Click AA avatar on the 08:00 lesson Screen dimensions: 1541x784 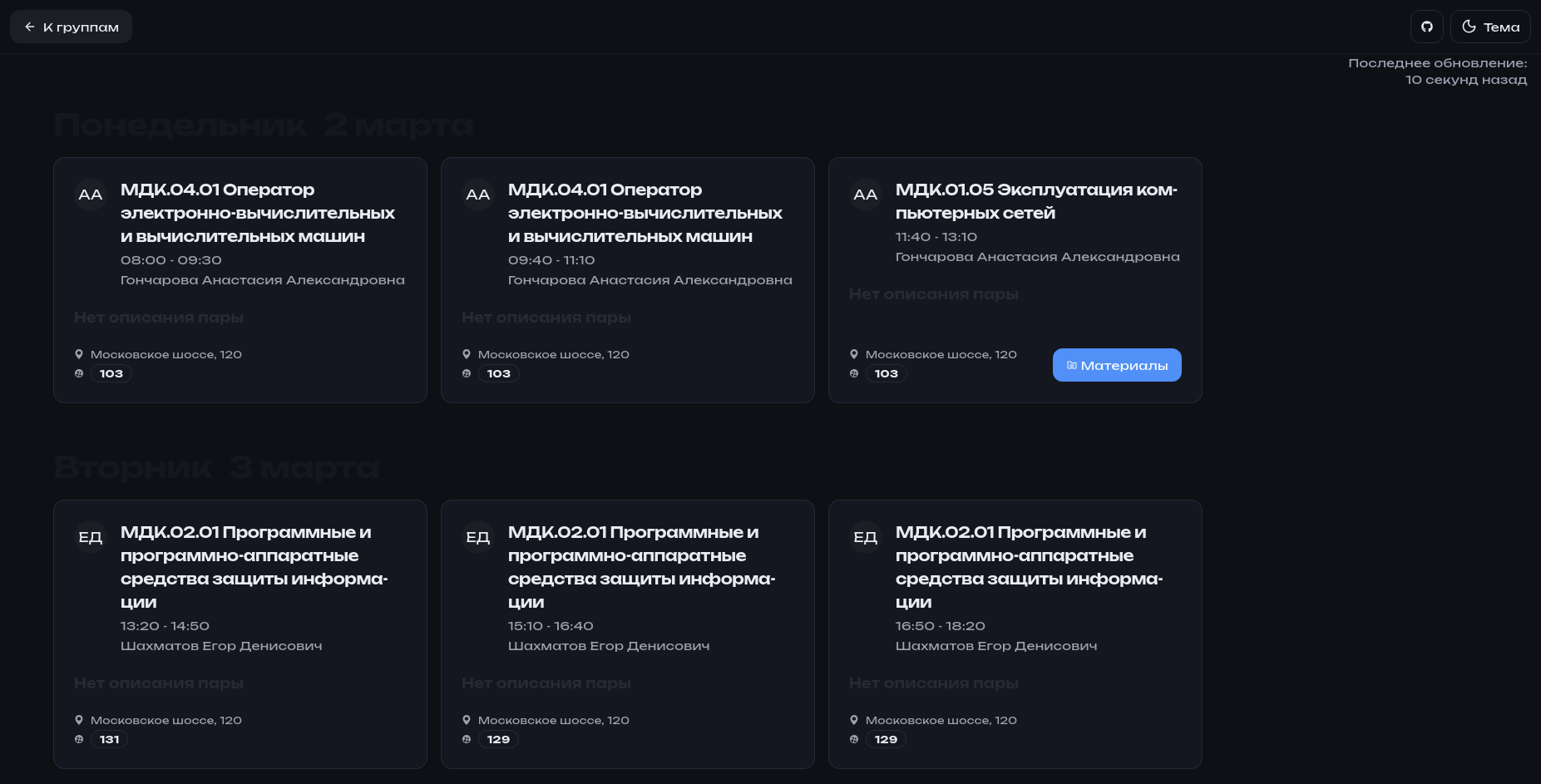[x=90, y=195]
